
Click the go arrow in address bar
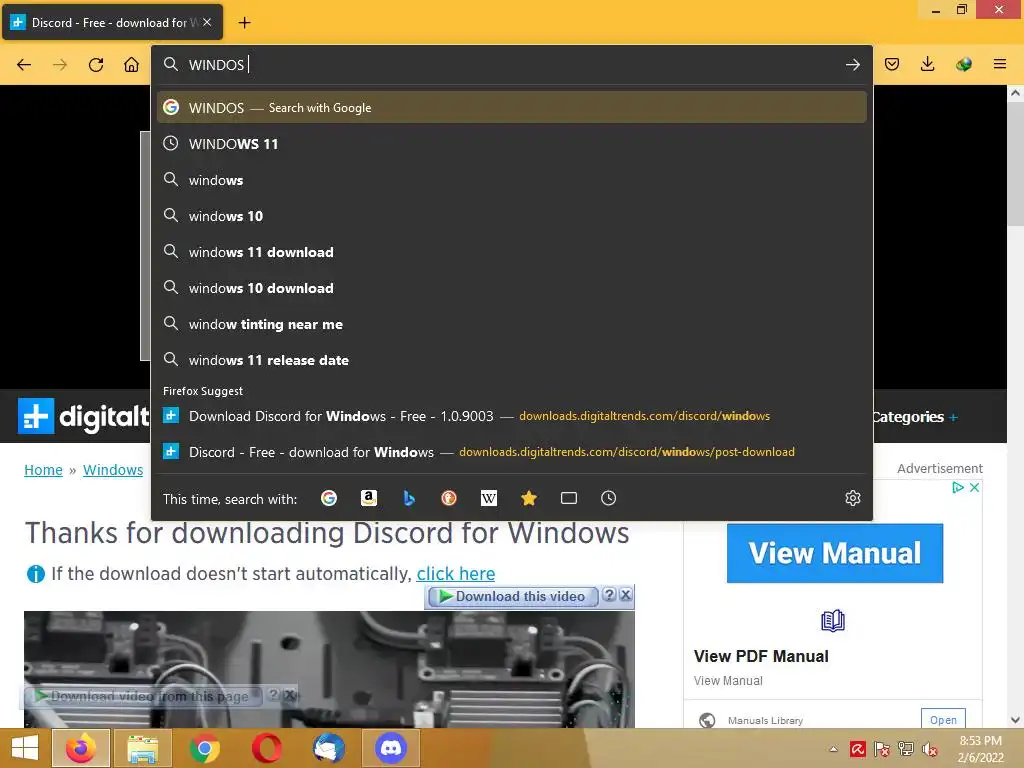(x=852, y=65)
